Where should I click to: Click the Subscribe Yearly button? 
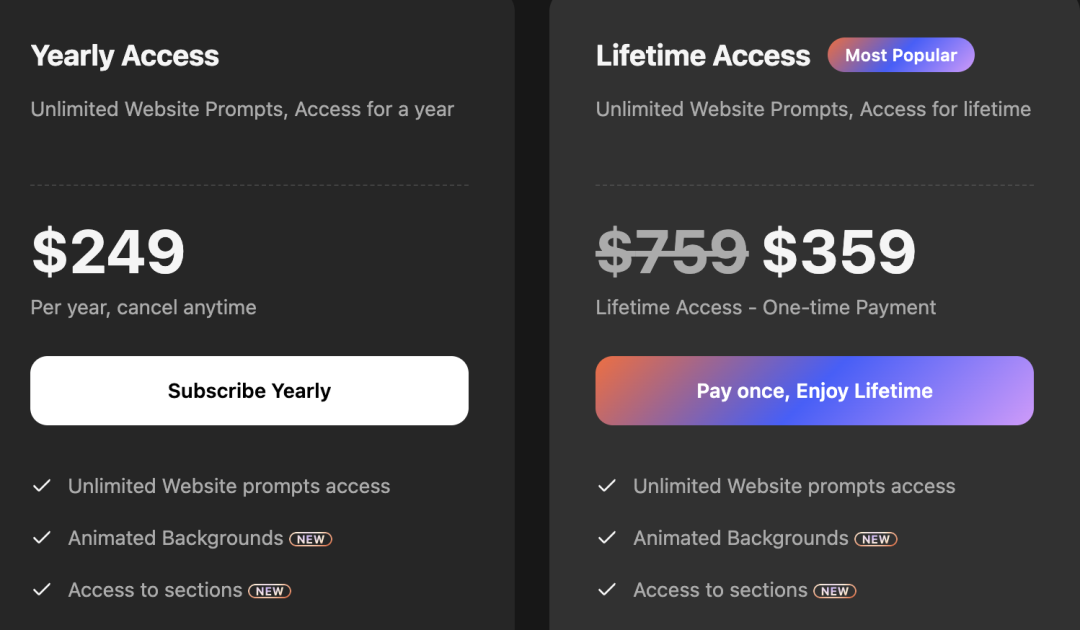(249, 390)
